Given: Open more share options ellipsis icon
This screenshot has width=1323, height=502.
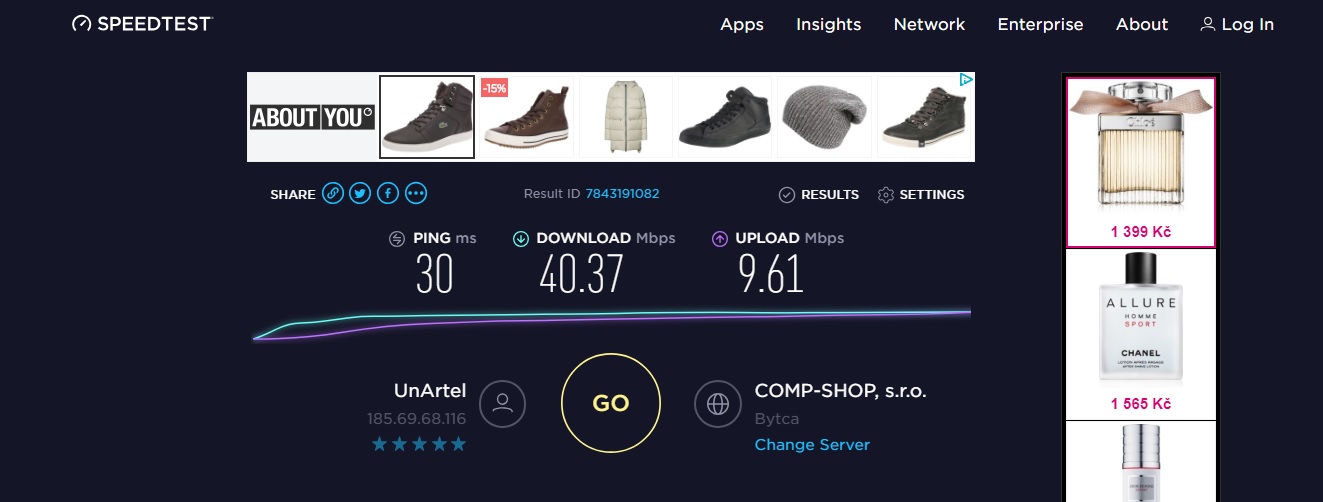Looking at the screenshot, I should point(416,194).
